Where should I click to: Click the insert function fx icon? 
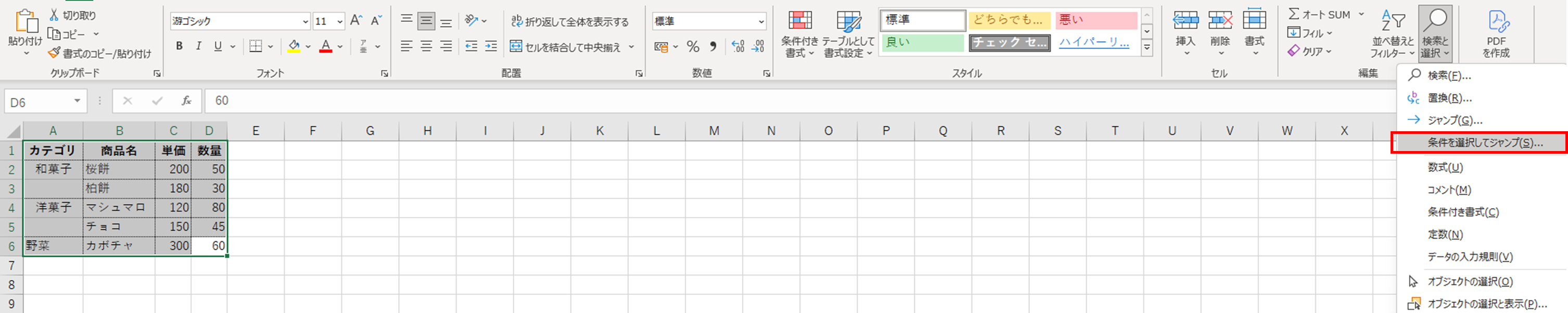click(x=186, y=101)
